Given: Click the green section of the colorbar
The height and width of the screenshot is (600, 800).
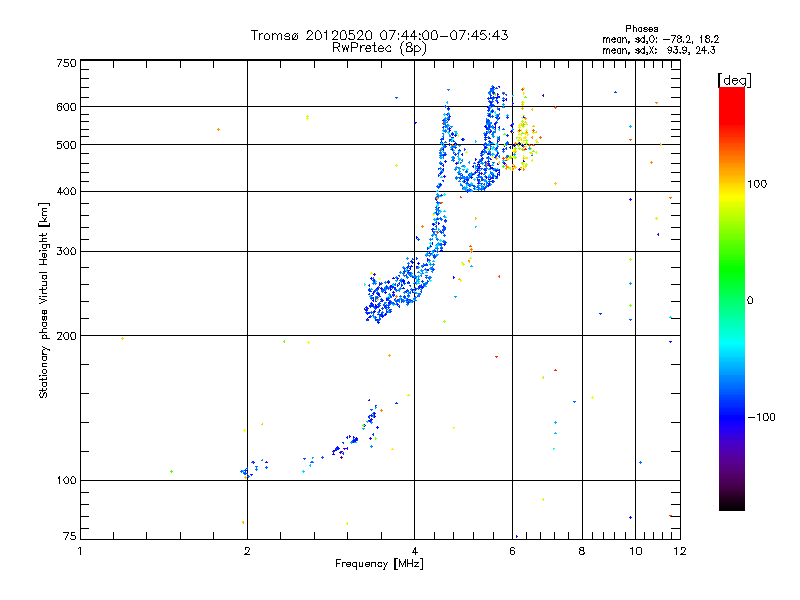Looking at the screenshot, I should click(732, 270).
